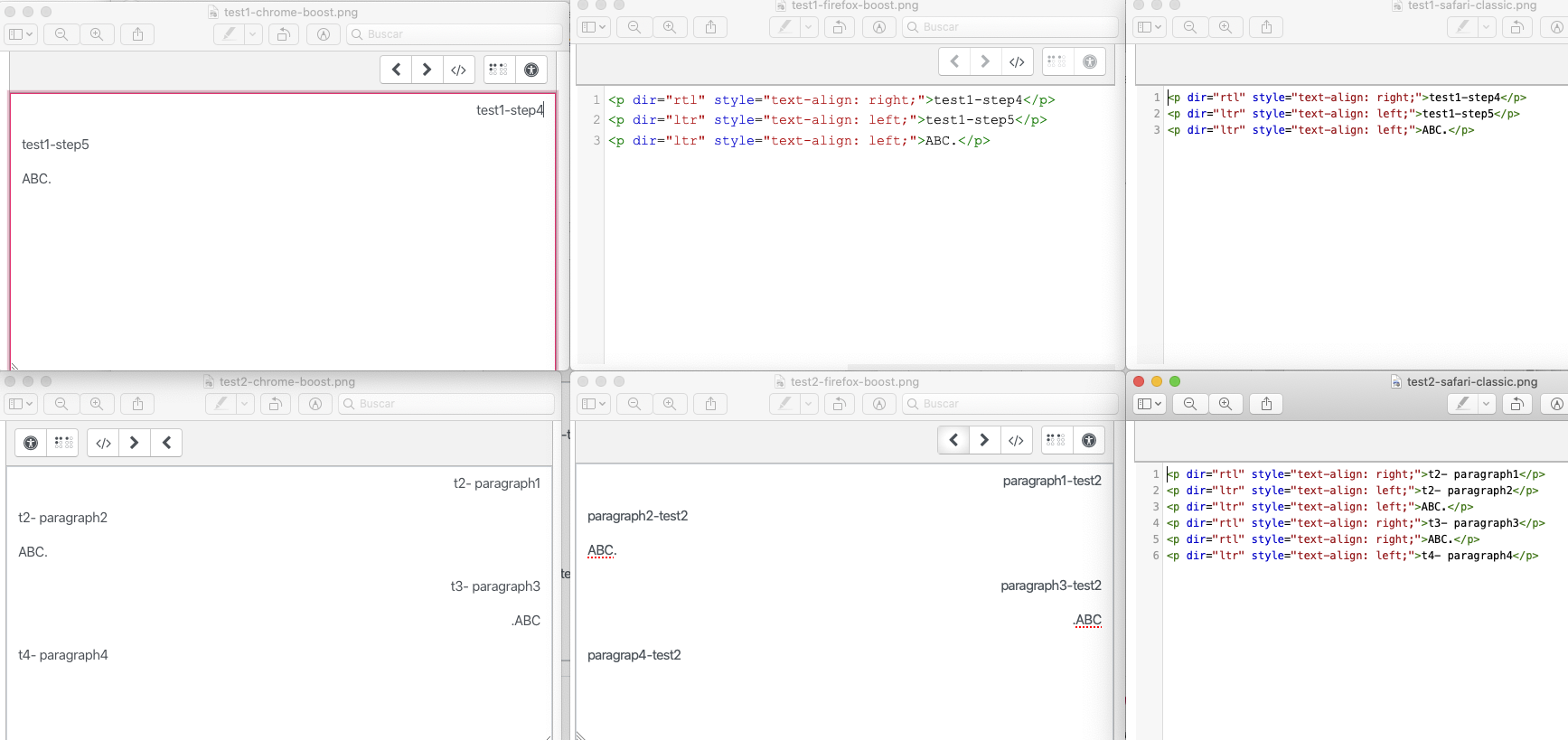Viewport: 1568px width, 740px height.
Task: Toggle markup pen in test1-chrome-boost.png toolbar
Action: click(x=230, y=34)
